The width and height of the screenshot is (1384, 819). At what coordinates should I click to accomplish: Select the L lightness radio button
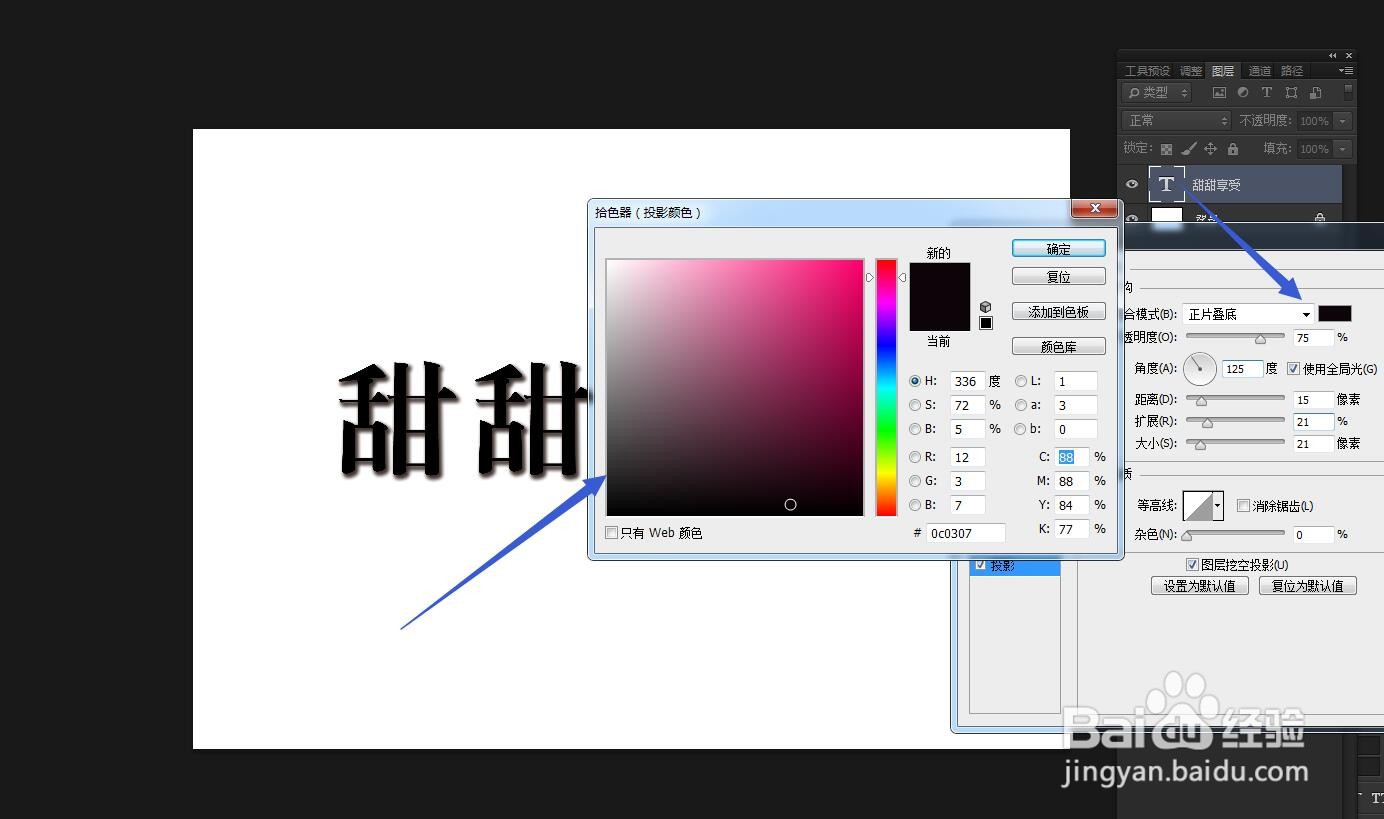[1021, 381]
